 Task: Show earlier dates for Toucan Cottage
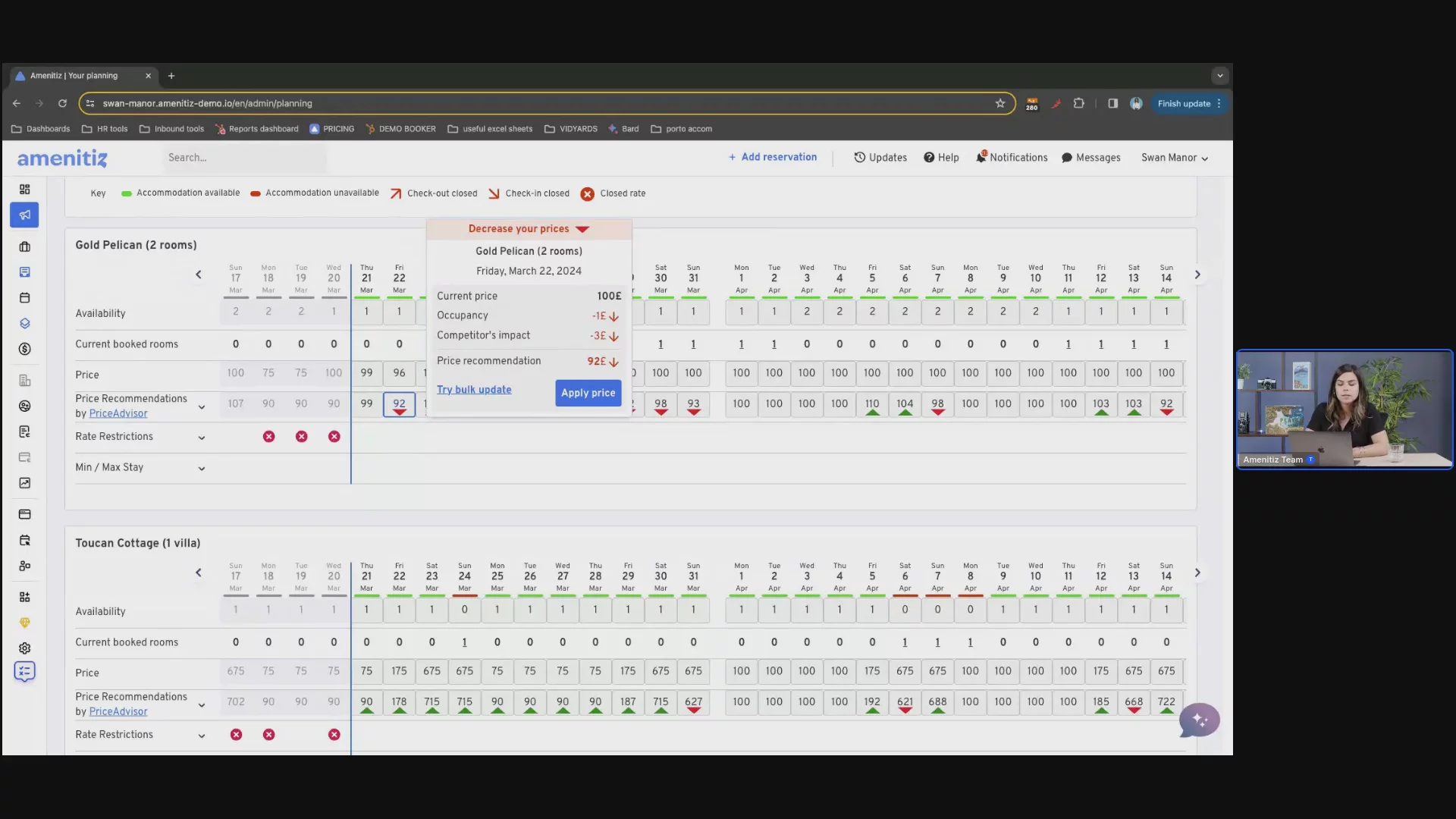199,573
